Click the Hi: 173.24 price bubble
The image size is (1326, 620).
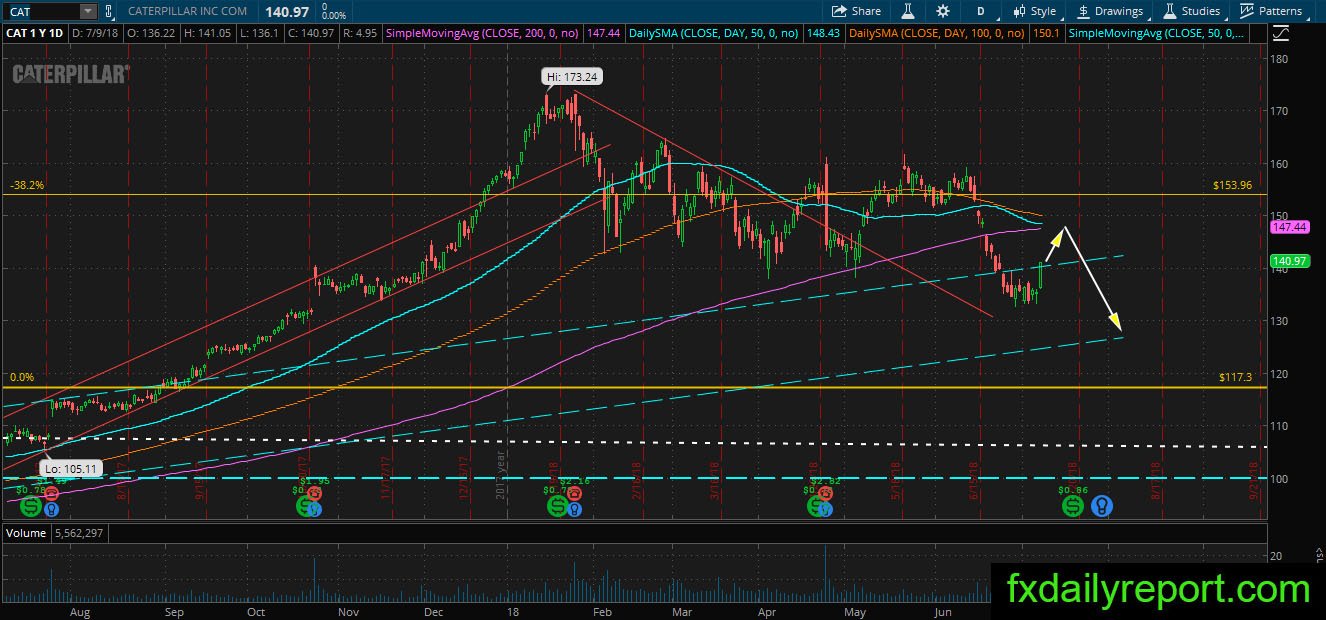tap(573, 76)
